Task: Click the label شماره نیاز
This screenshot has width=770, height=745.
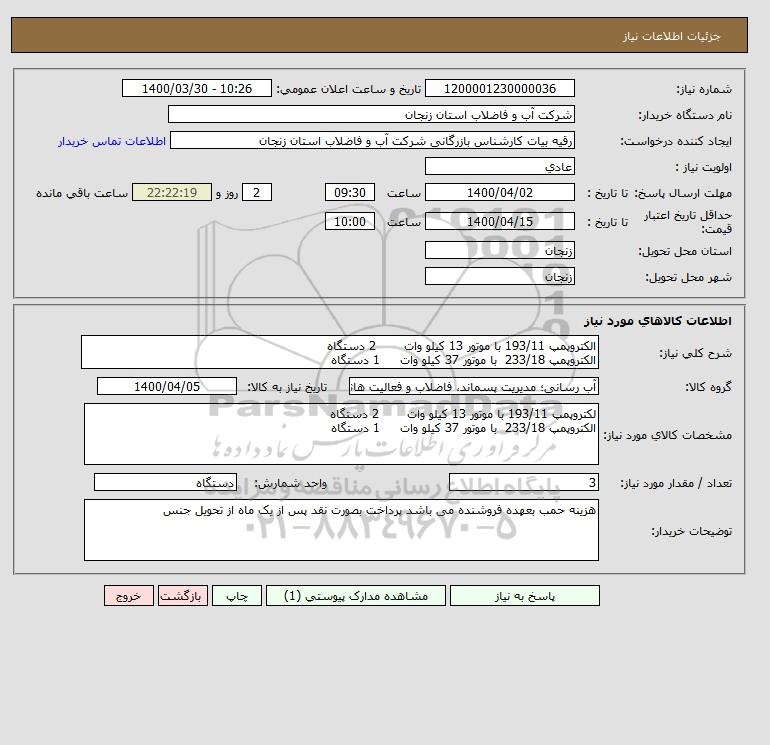Action: pyautogui.click(x=704, y=89)
